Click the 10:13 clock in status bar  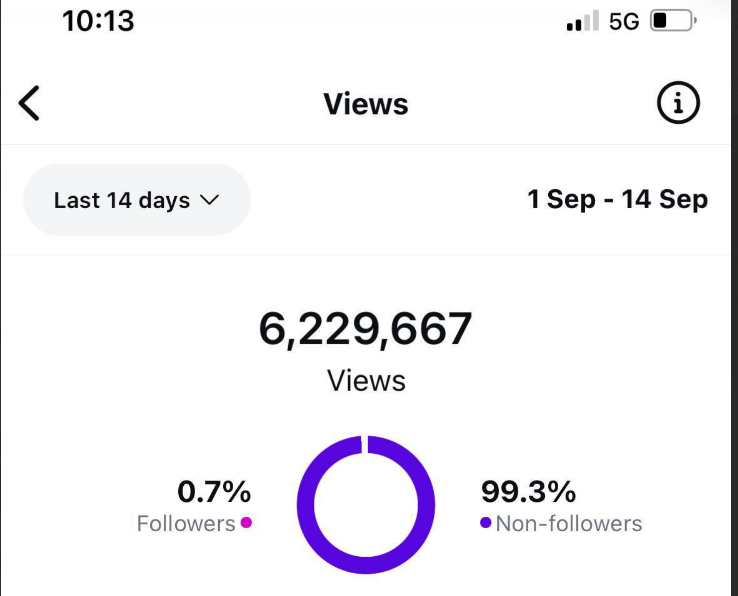(x=98, y=21)
